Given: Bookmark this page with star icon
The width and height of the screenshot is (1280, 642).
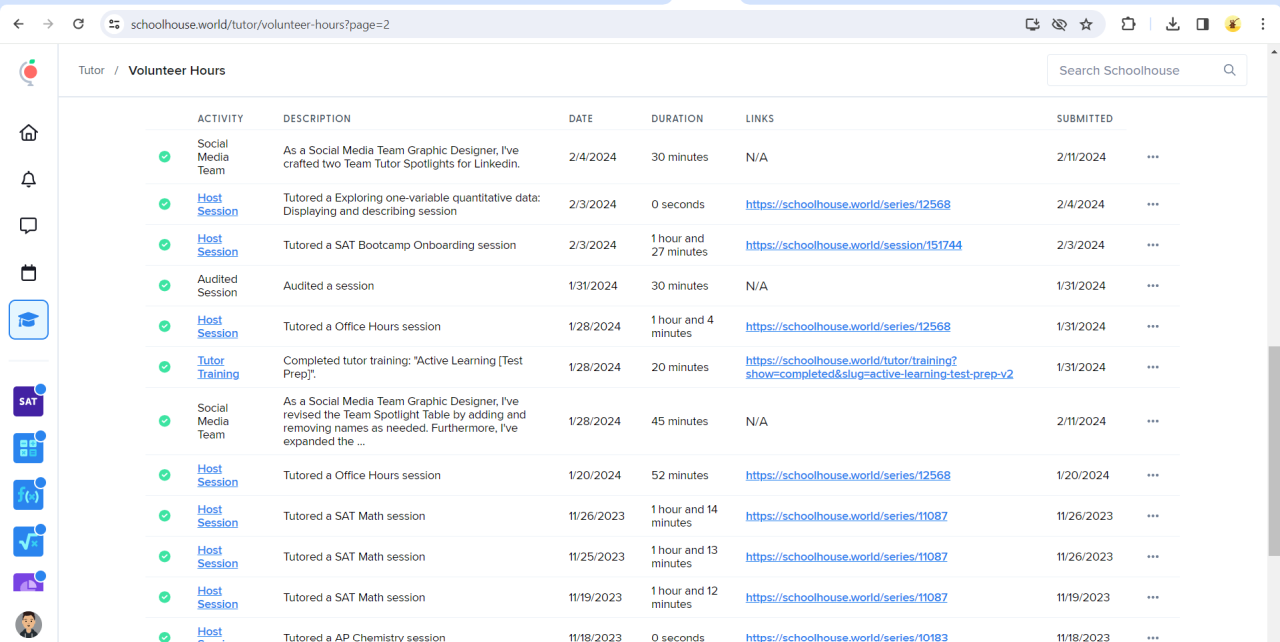Looking at the screenshot, I should pyautogui.click(x=1086, y=24).
